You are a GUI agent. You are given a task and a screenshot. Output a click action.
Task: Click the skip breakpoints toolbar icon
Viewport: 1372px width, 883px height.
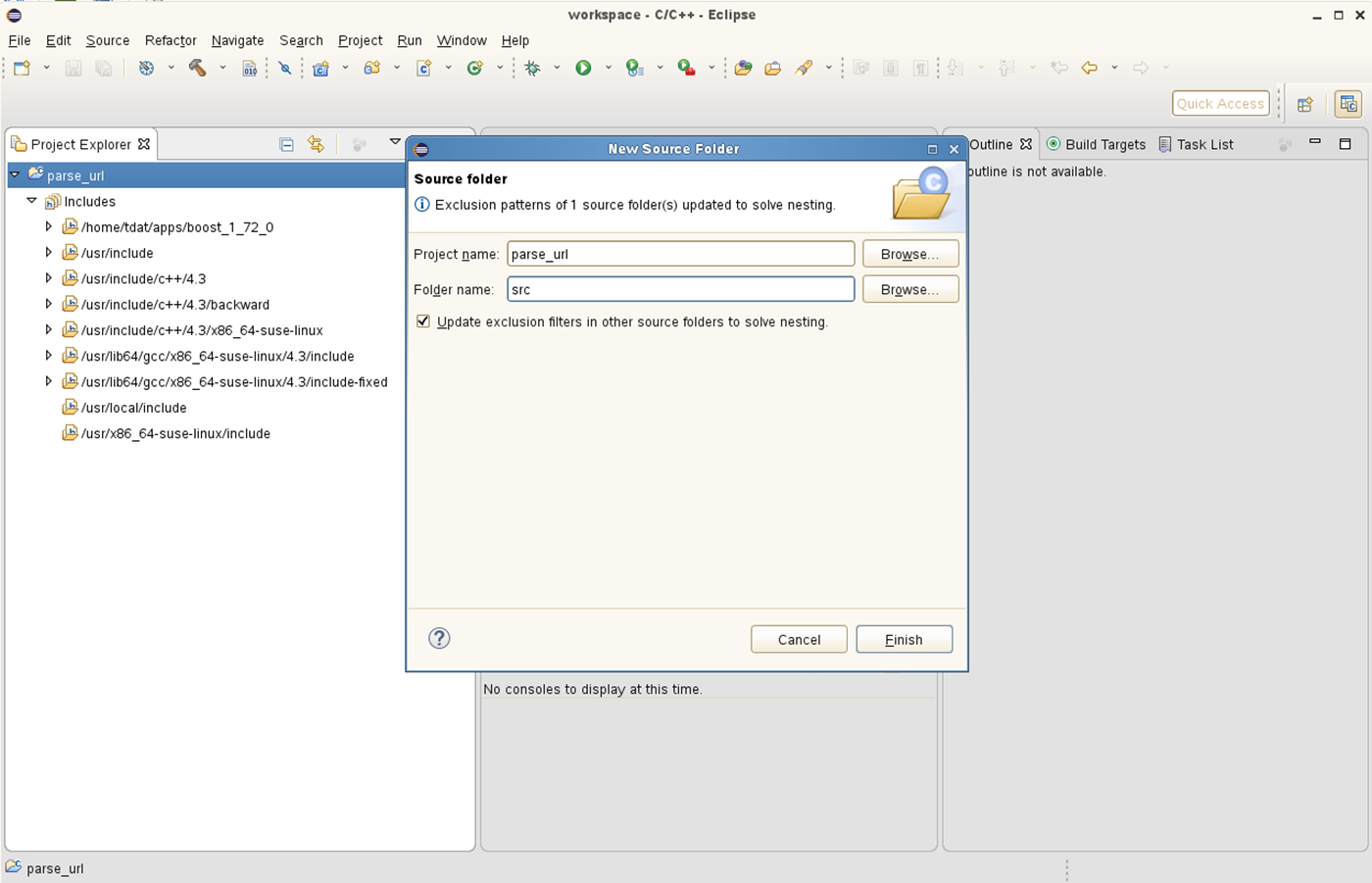point(285,68)
